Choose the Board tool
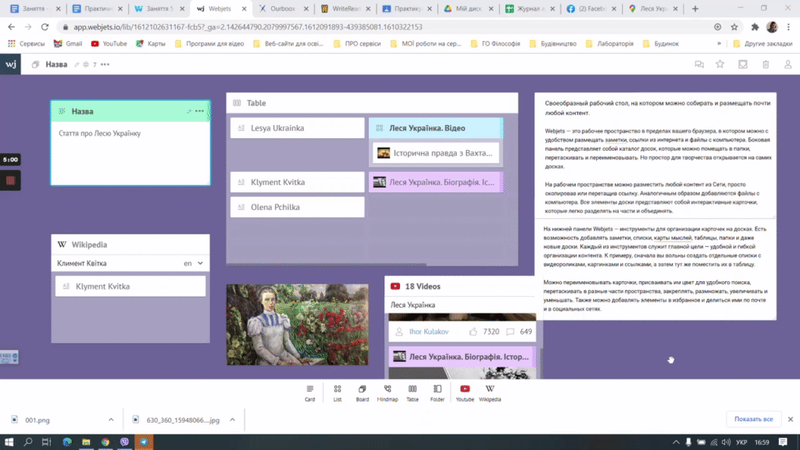 coord(362,392)
